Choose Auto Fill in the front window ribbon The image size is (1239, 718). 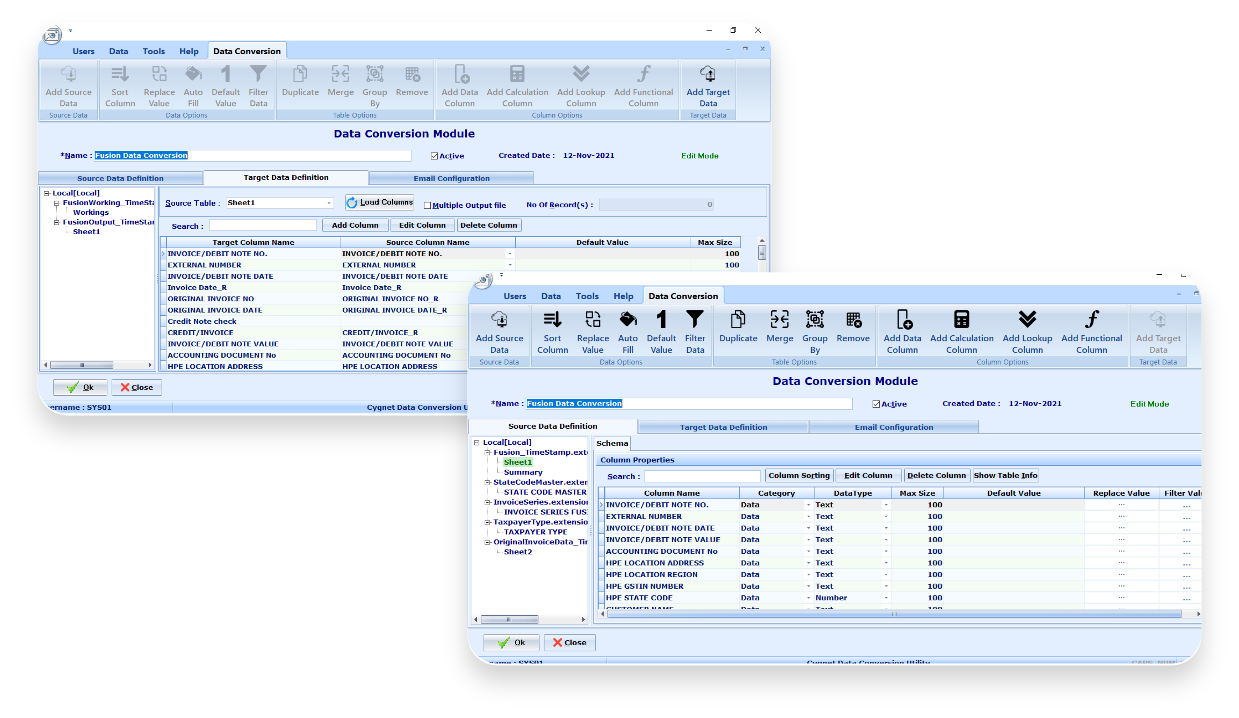coord(628,331)
